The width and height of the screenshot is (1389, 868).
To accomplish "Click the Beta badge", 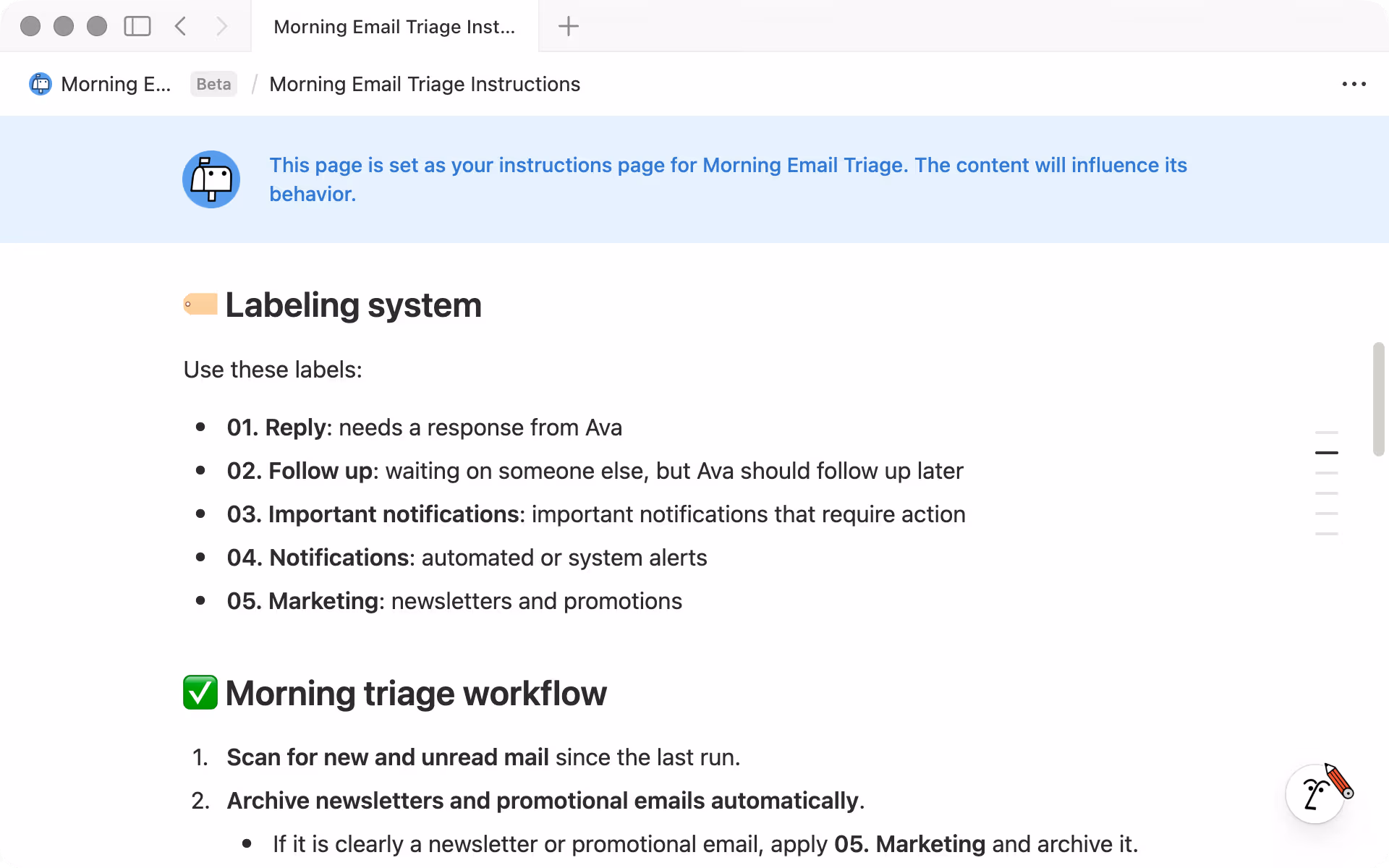I will pos(213,84).
